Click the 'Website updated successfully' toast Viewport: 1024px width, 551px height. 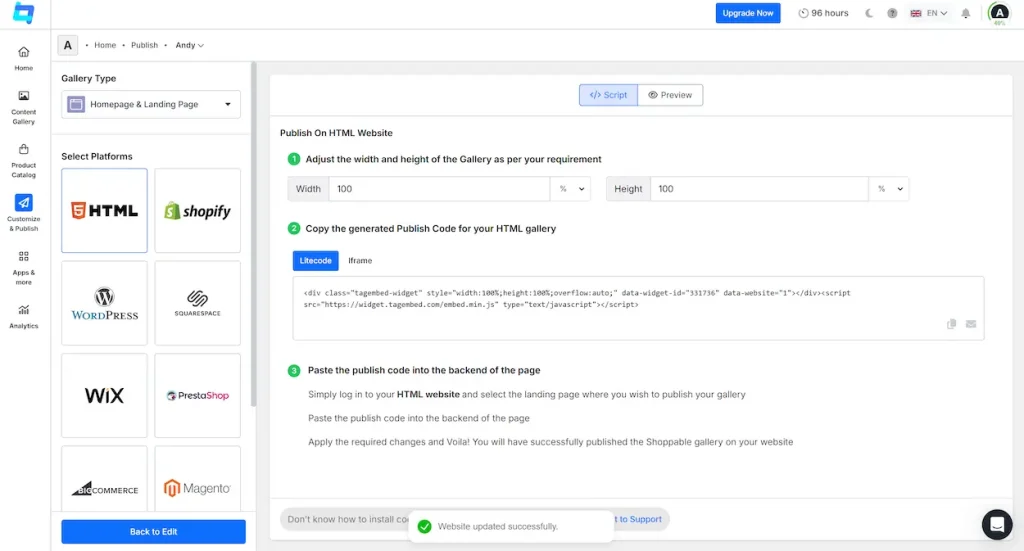pos(511,526)
